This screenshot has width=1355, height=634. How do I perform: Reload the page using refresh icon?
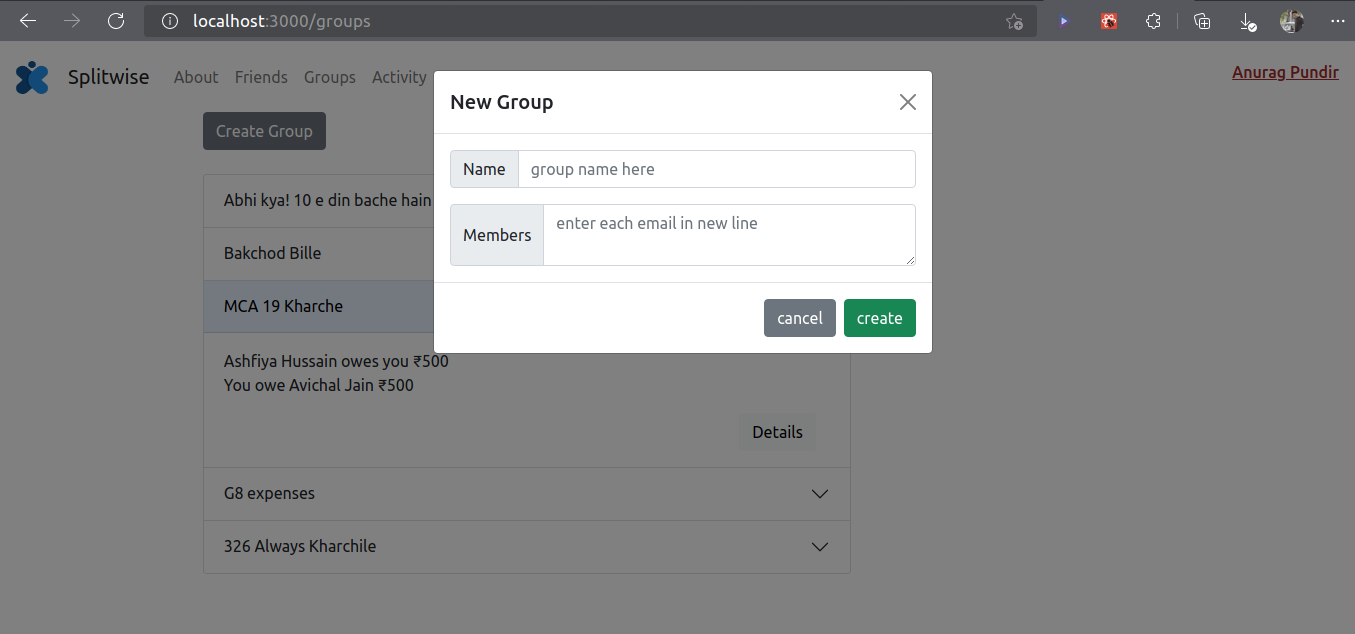point(116,20)
